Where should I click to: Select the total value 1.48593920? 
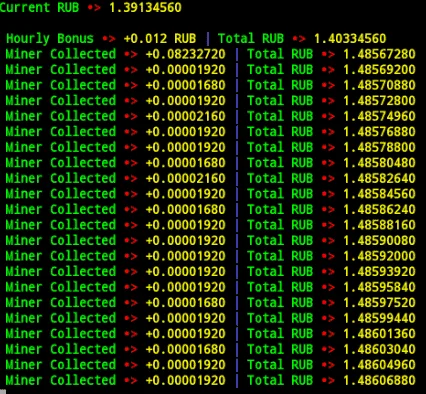pos(379,271)
